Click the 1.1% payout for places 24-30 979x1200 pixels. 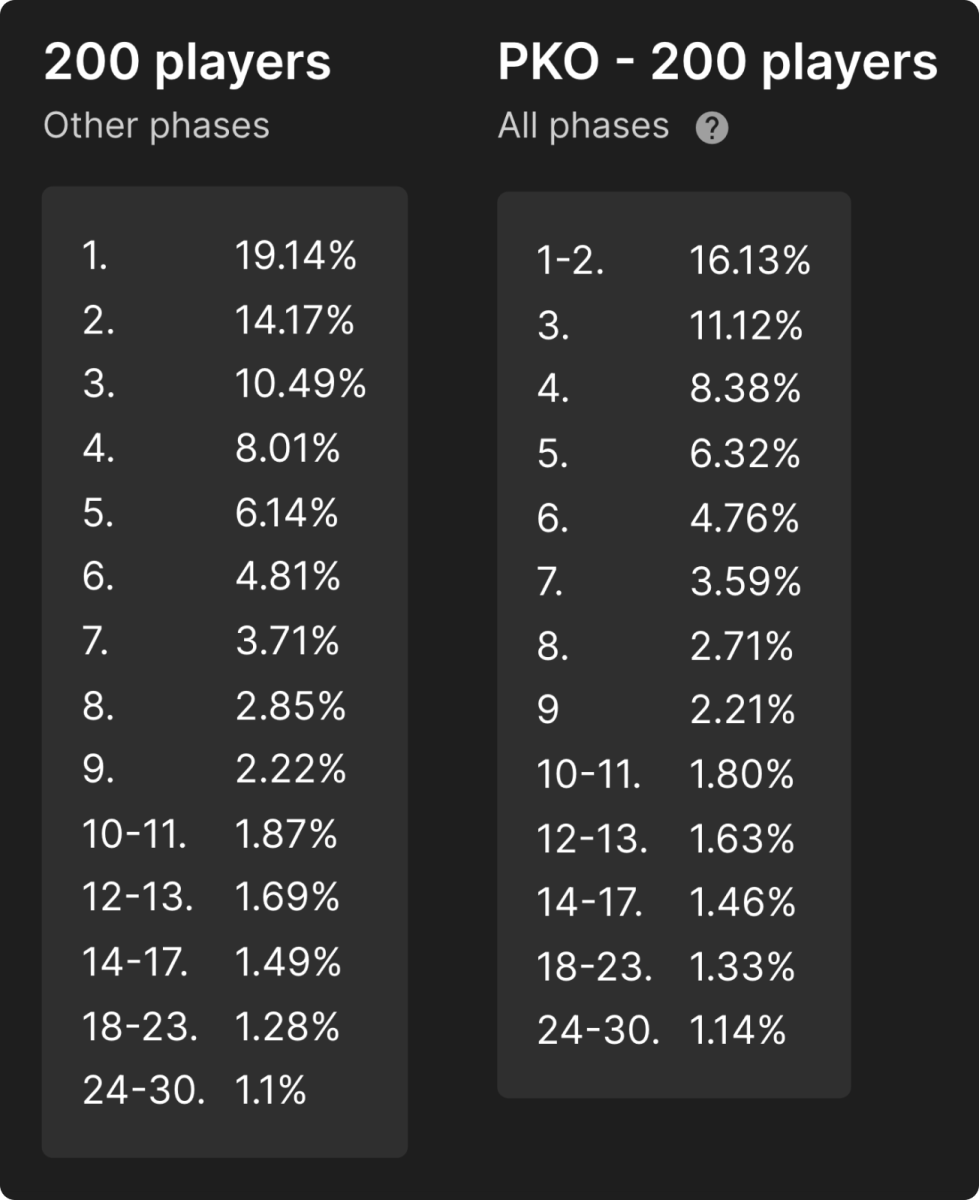[270, 1091]
